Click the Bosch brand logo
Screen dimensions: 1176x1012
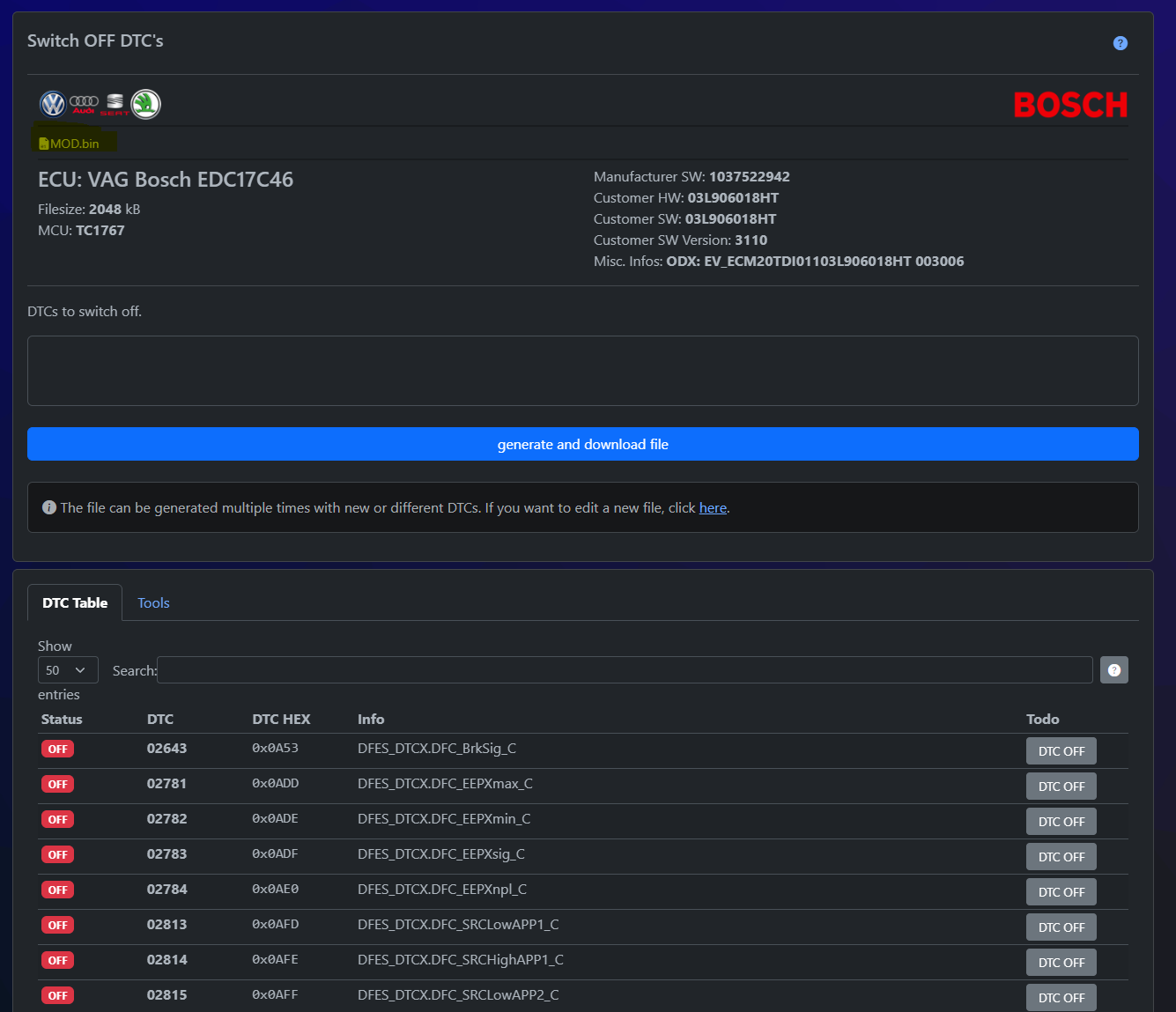click(x=1070, y=105)
